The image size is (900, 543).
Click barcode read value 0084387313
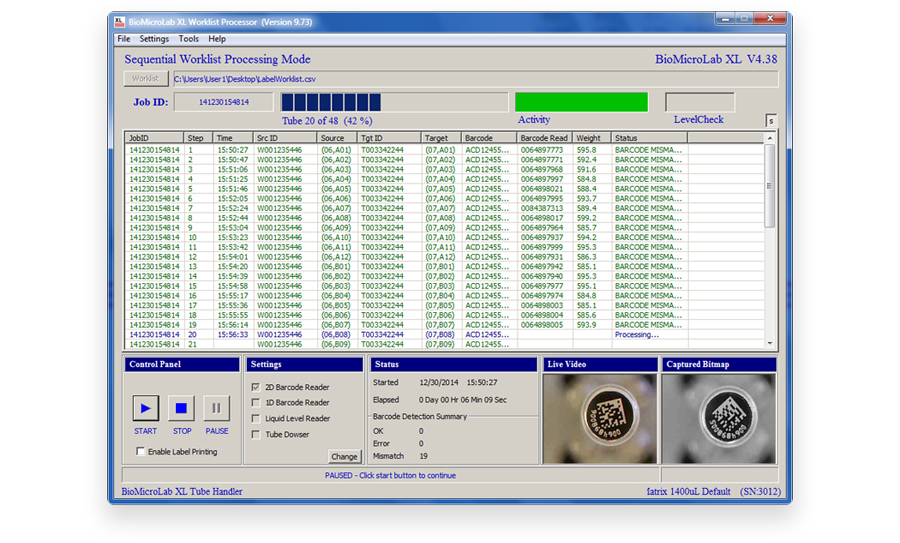[541, 208]
